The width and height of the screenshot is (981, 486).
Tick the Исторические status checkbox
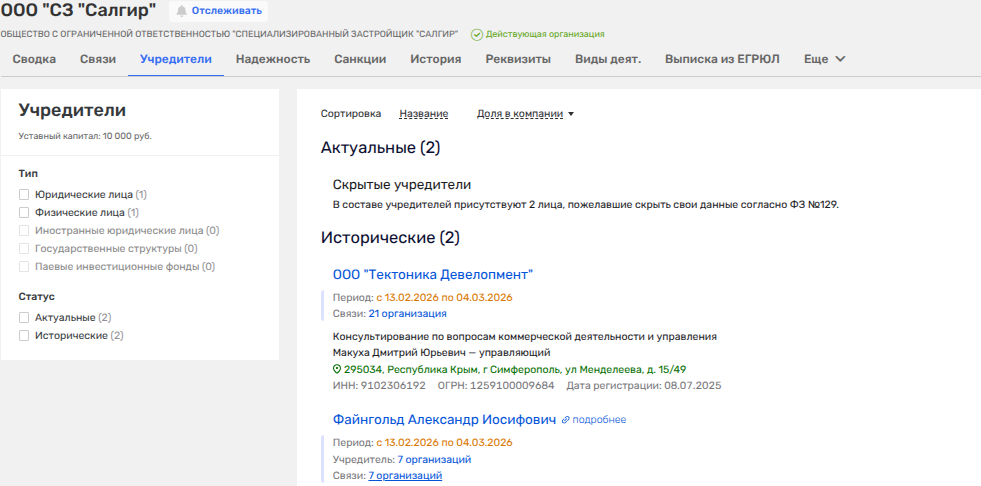click(24, 336)
